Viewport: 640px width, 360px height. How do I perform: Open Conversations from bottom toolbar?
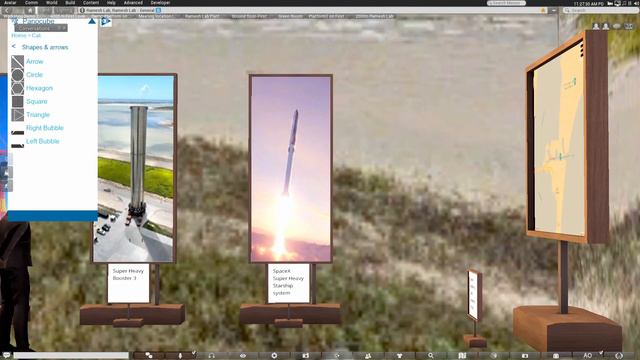point(149,356)
